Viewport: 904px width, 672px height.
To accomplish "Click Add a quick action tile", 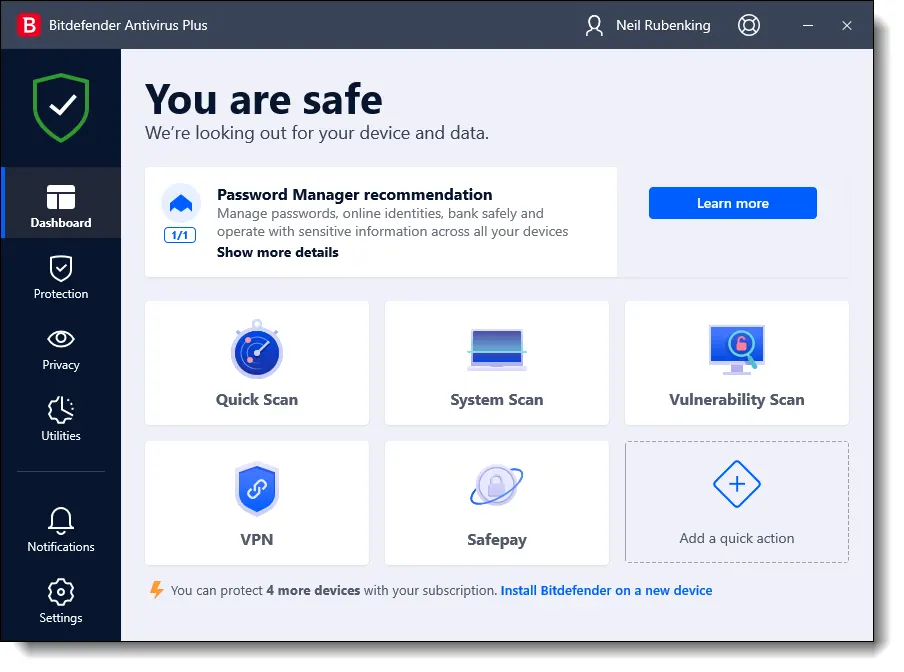I will [x=737, y=502].
